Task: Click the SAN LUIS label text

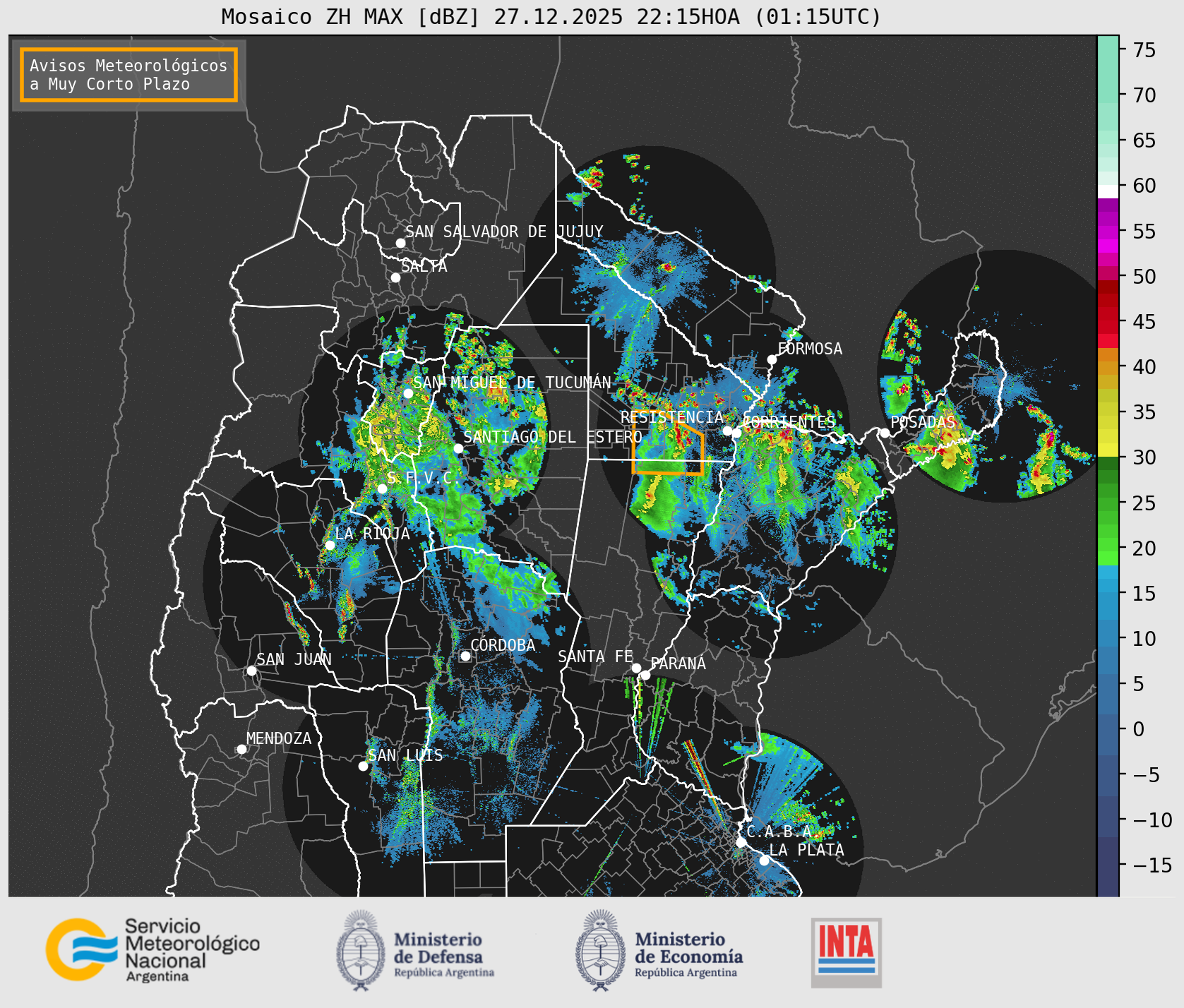Action: (405, 755)
